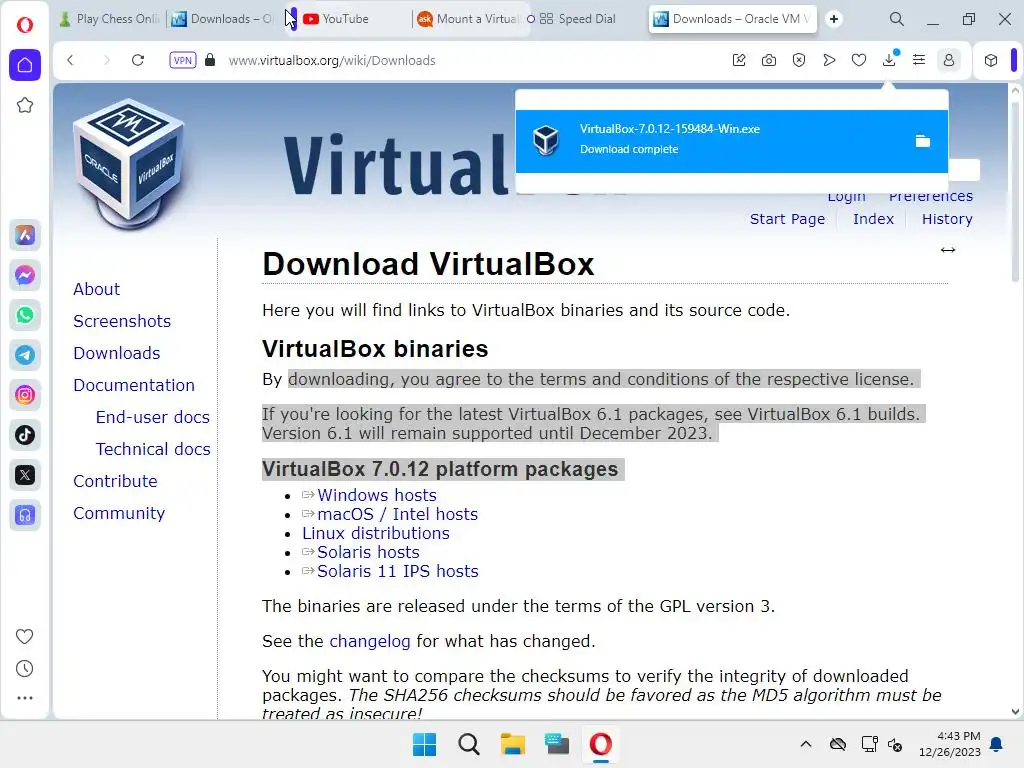The image size is (1024, 768).
Task: View site security lock info
Action: tap(210, 60)
